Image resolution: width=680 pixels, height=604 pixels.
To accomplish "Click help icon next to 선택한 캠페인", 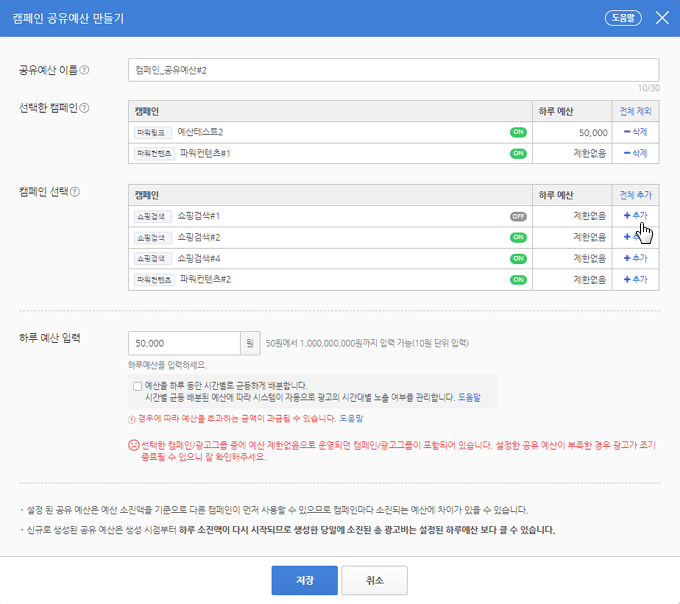I will click(86, 107).
